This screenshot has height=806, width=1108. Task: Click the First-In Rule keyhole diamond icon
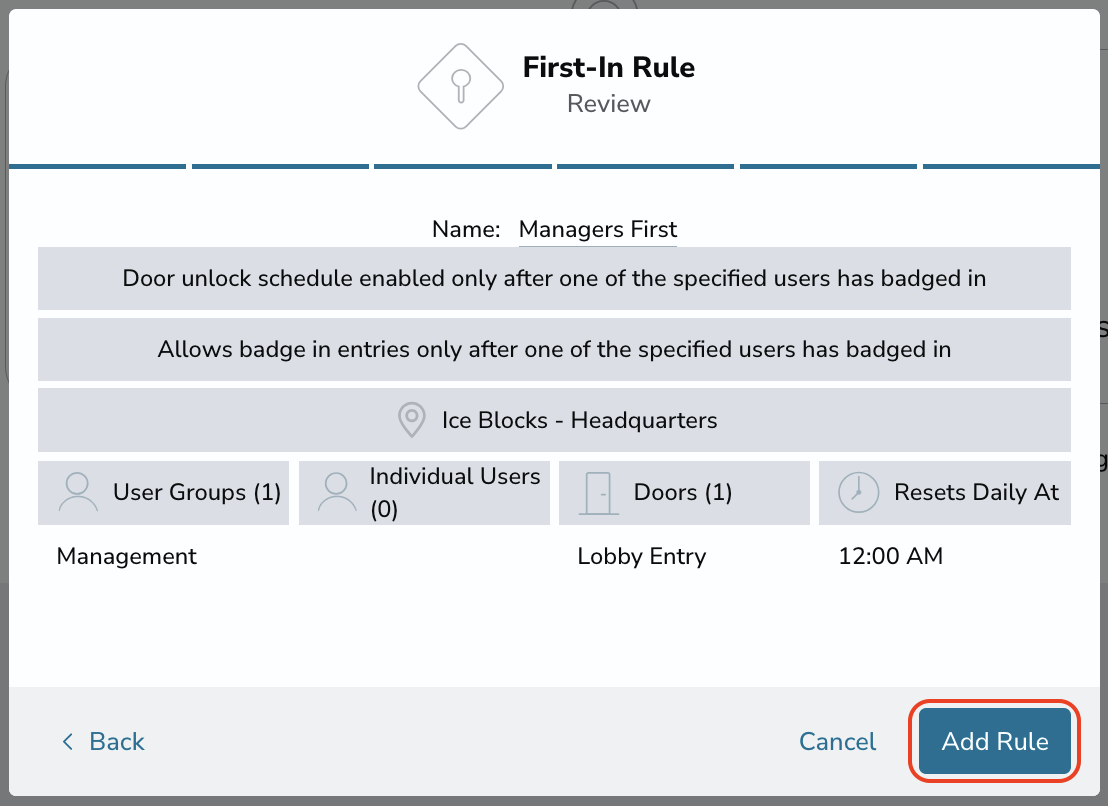coord(461,86)
